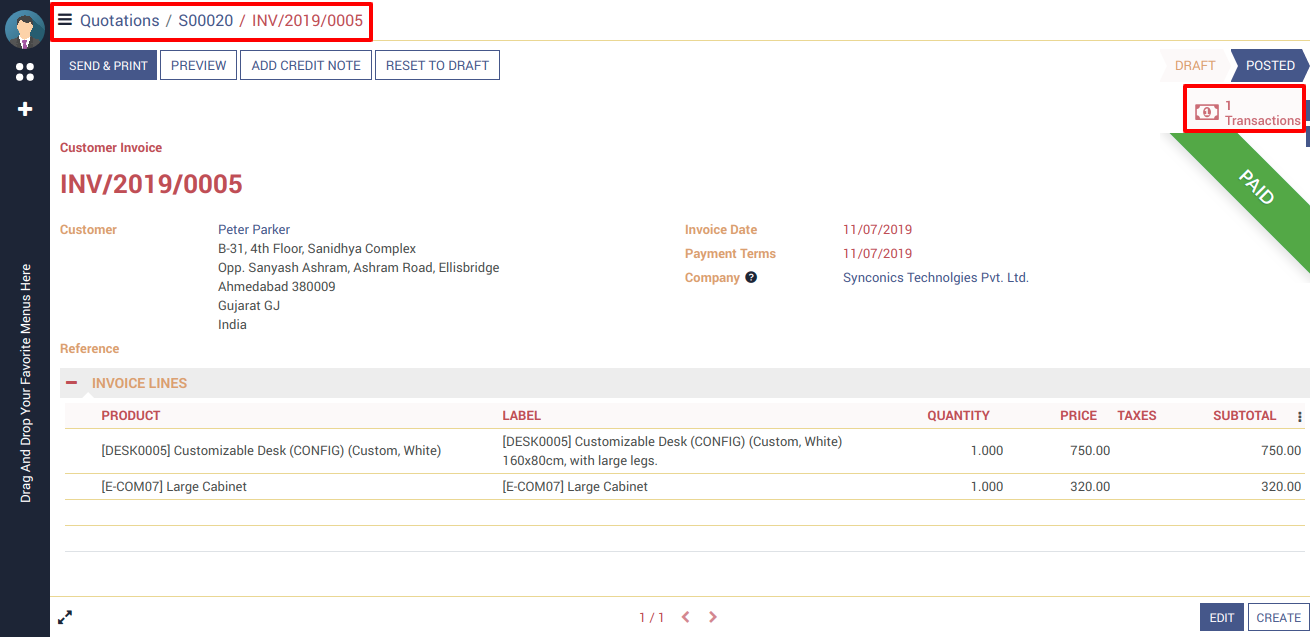Select the Draft status stage

tap(1194, 66)
